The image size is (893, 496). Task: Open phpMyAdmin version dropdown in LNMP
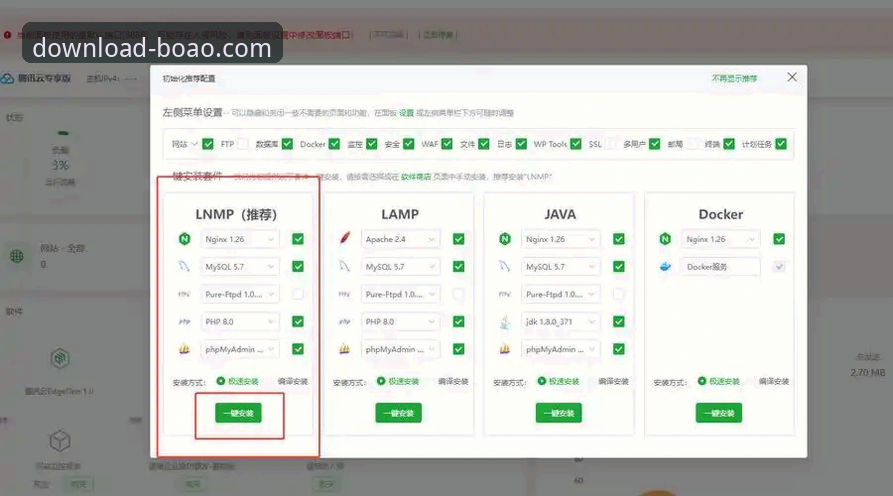(240, 349)
